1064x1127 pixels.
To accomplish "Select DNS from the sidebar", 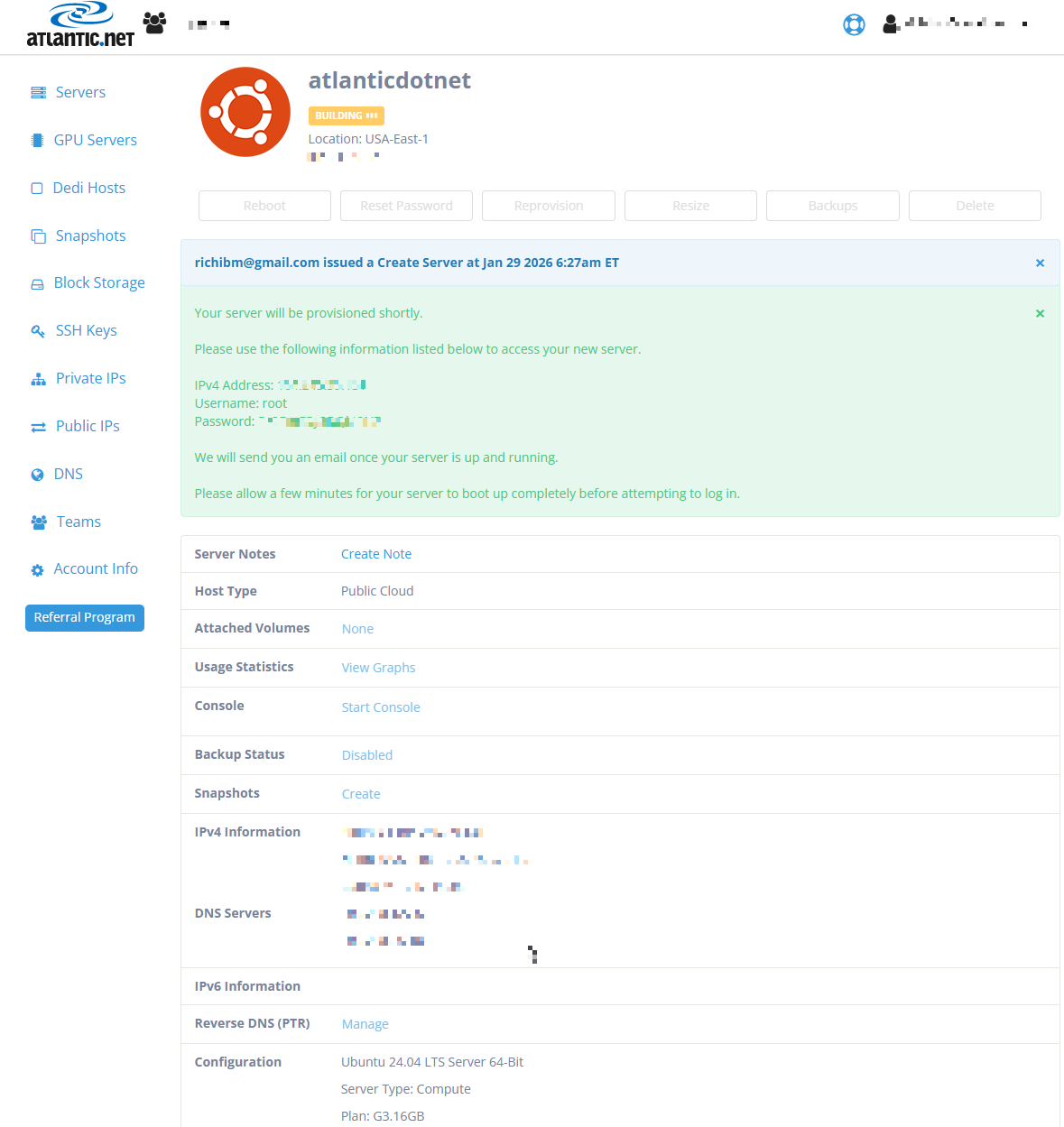I will (x=68, y=474).
